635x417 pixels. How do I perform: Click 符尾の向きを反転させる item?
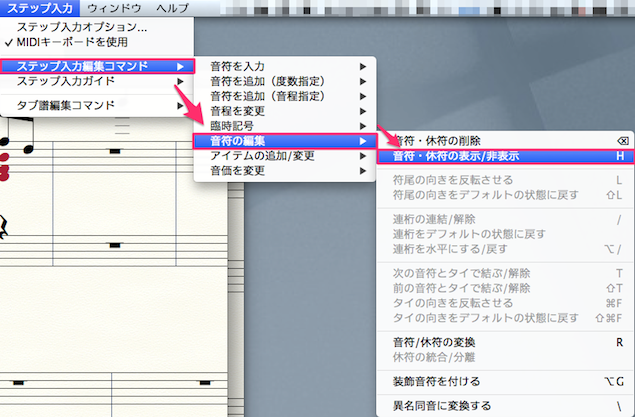[x=505, y=180]
